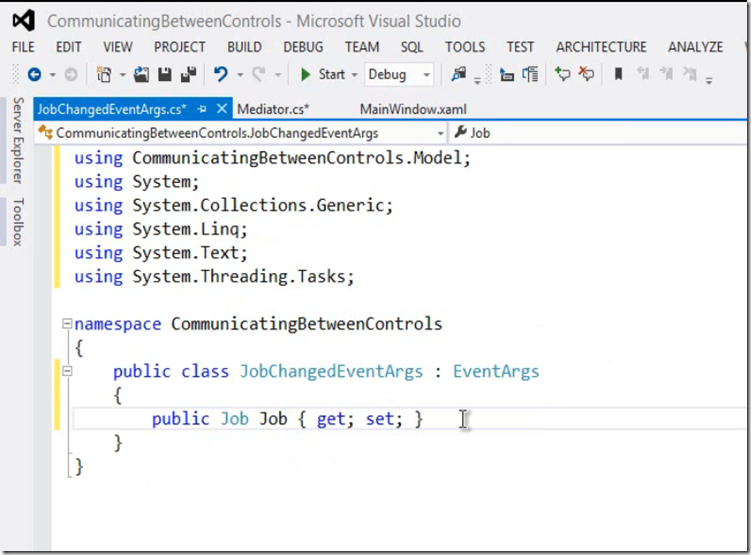Click the JobChangedEventArgs class name in code
751x555 pixels.
[x=331, y=371]
